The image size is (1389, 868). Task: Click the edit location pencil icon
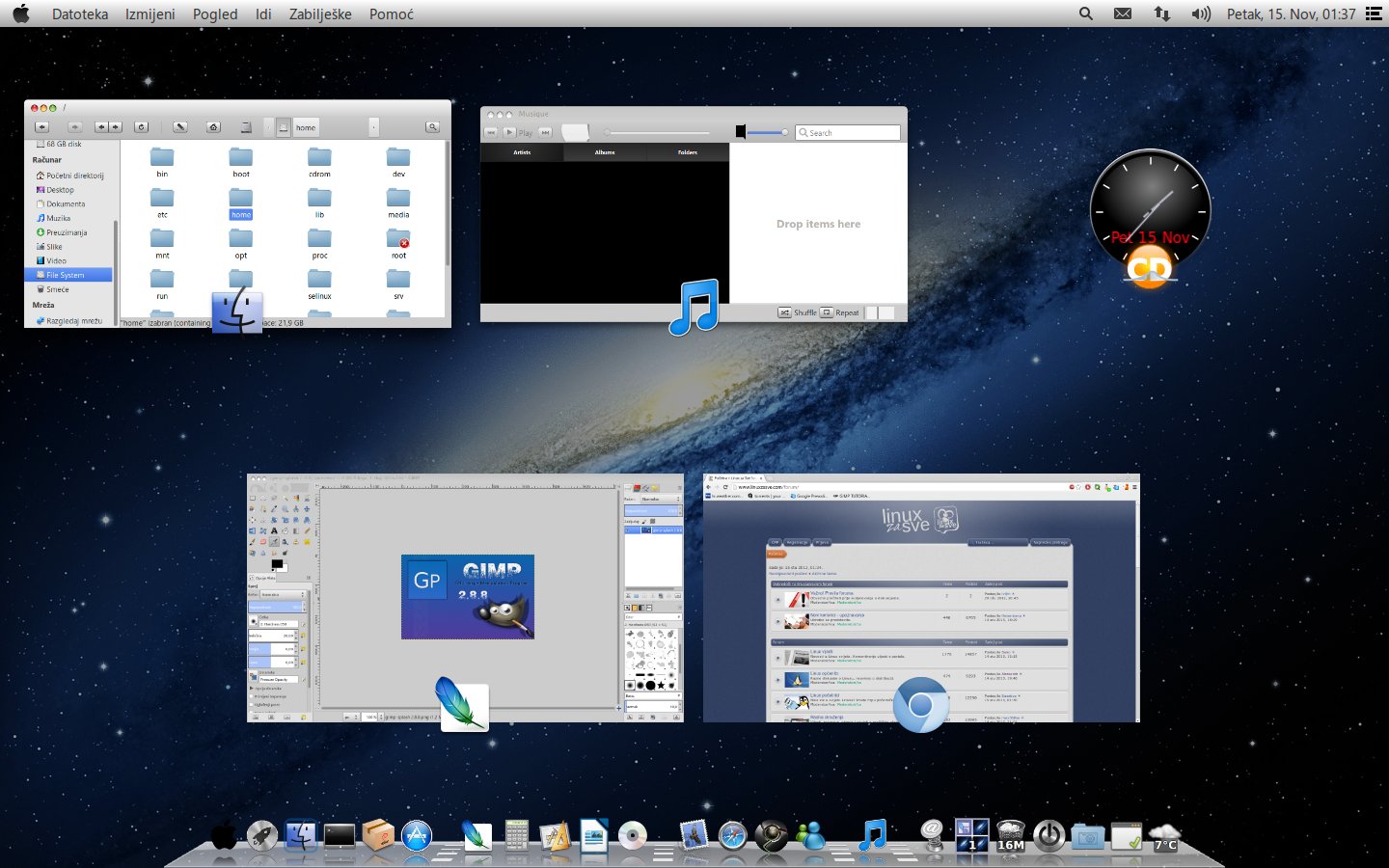click(x=180, y=127)
